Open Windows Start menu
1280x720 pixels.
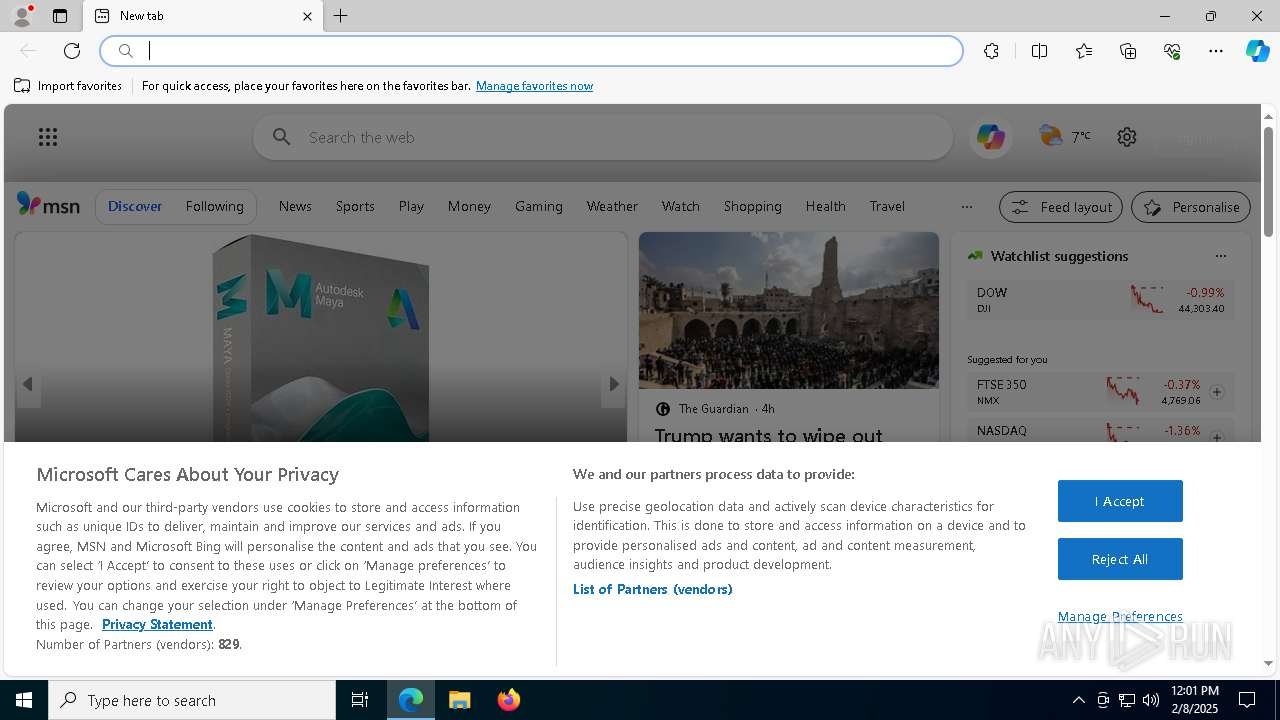24,700
